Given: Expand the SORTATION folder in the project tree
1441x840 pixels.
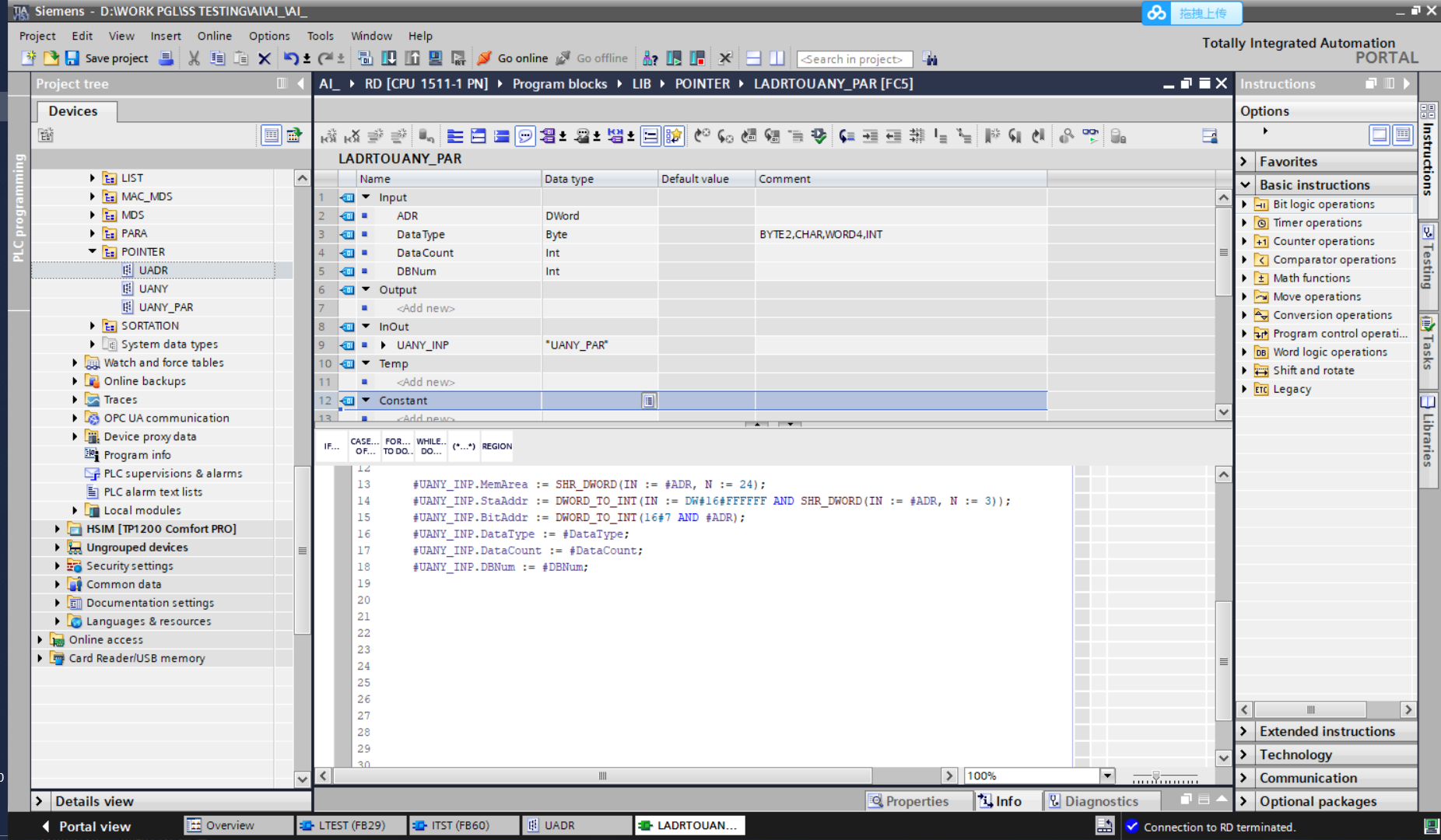Looking at the screenshot, I should [x=93, y=326].
